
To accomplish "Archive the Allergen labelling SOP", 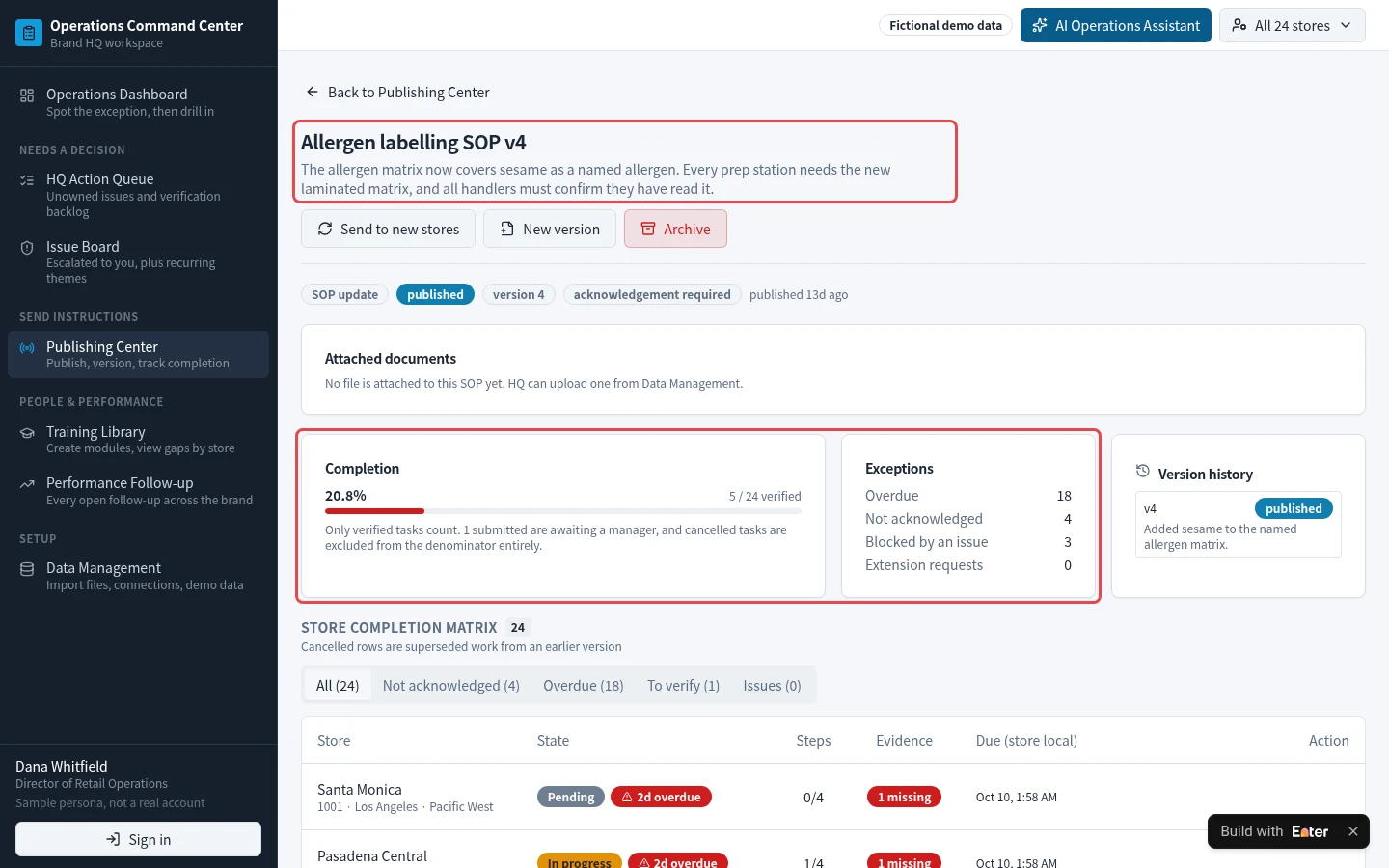I will [x=675, y=229].
